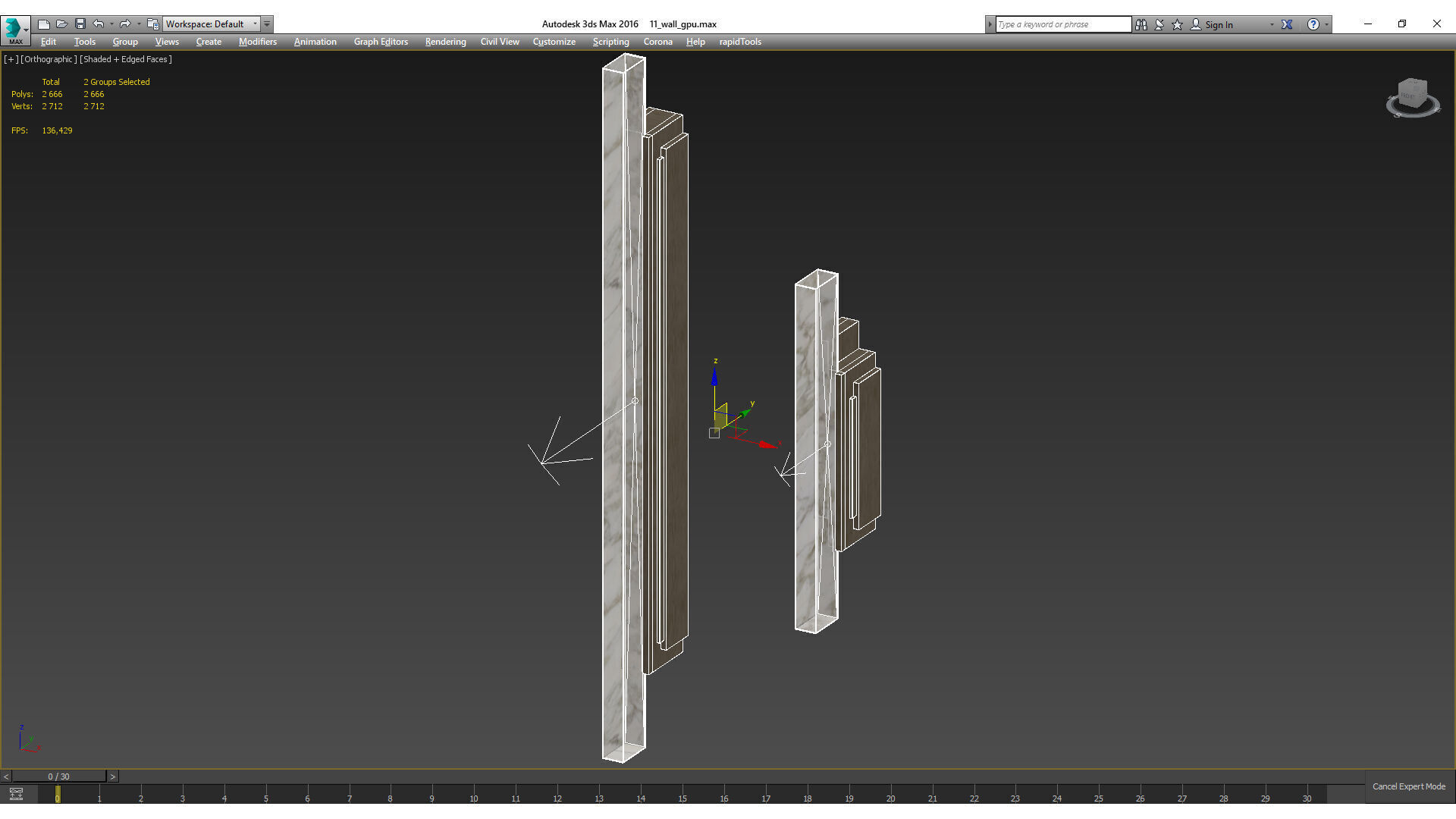Viewport: 1456px width, 819px height.
Task: Expand the Help dropdown arrow
Action: tap(1326, 24)
